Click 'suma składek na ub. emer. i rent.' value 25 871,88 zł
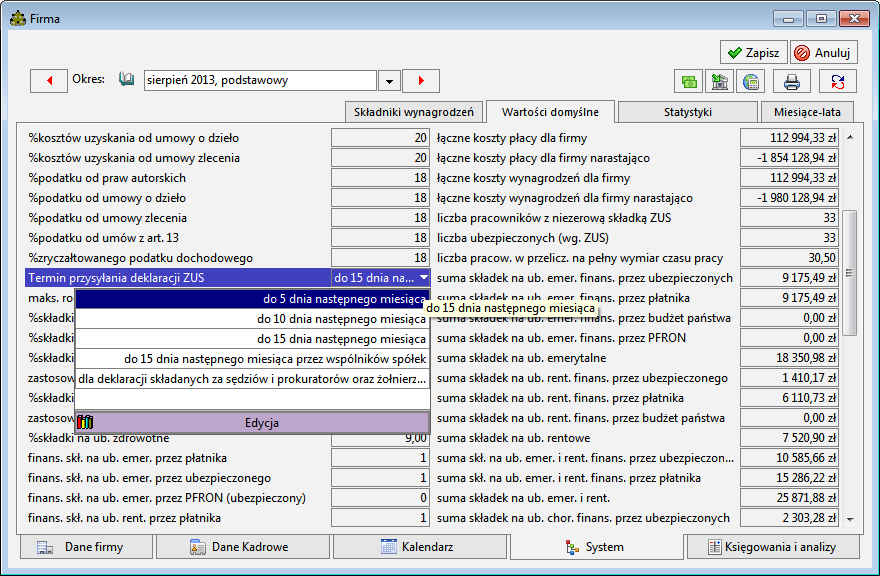Screen dimensions: 880x576 pyautogui.click(x=789, y=497)
